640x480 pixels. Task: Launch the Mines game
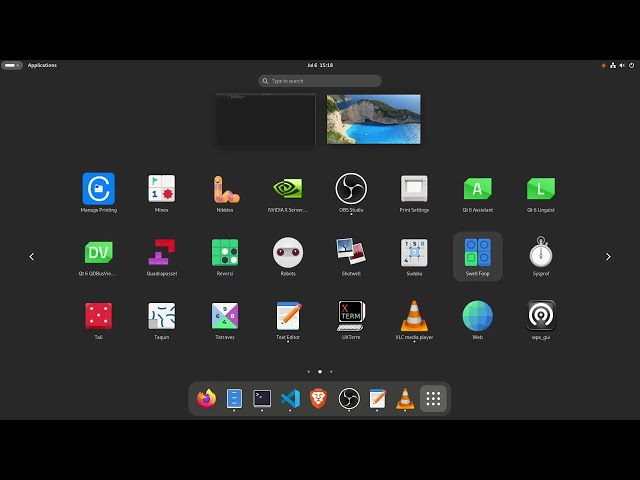pos(162,193)
